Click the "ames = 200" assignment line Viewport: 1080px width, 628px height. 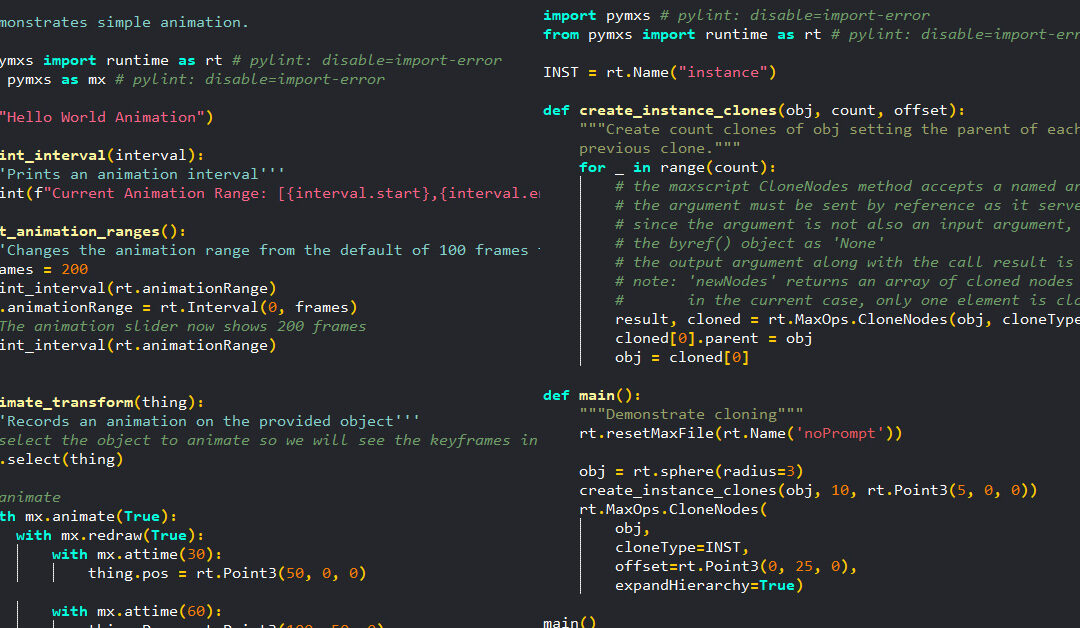[44, 270]
